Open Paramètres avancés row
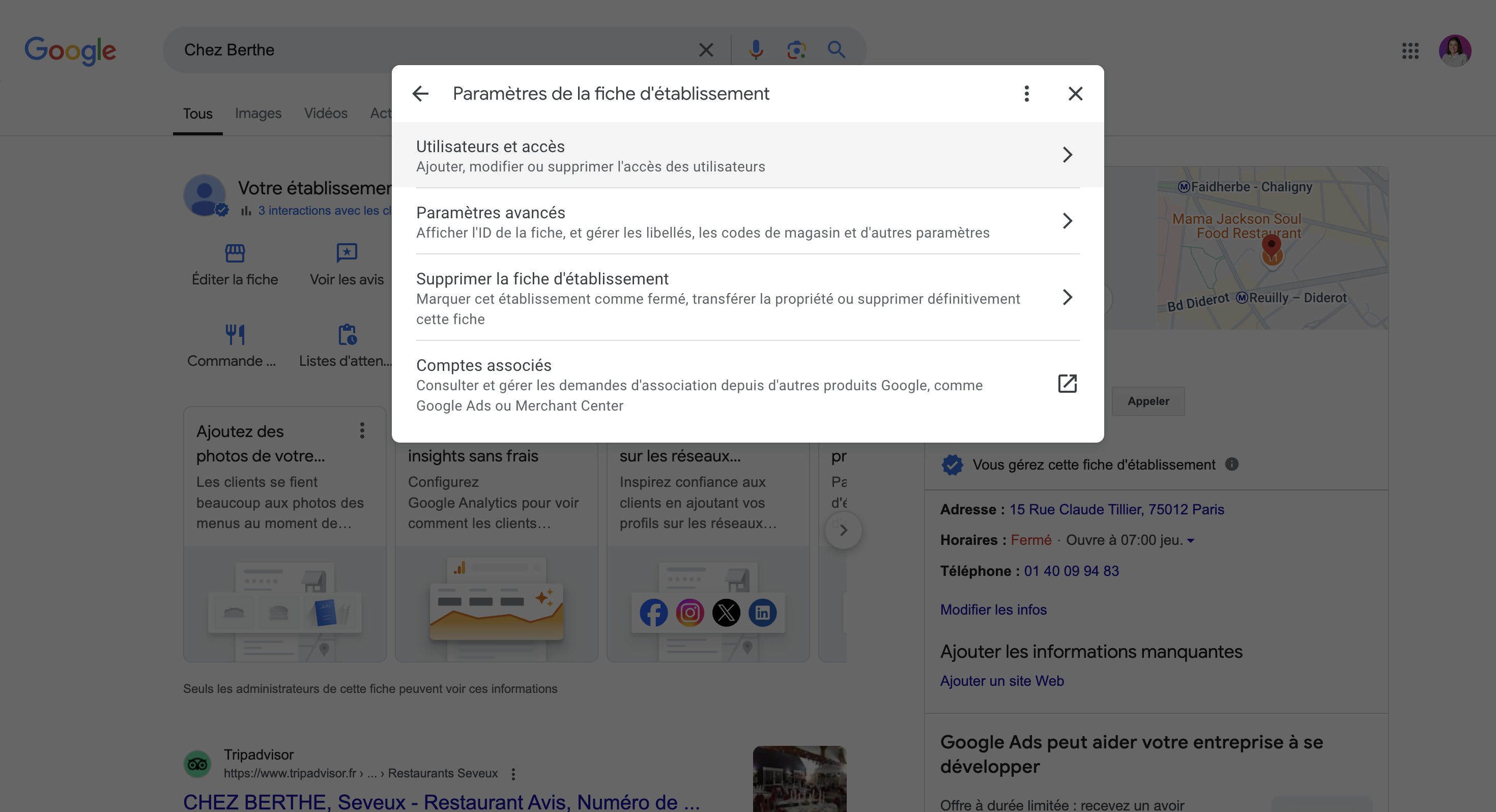 747,221
